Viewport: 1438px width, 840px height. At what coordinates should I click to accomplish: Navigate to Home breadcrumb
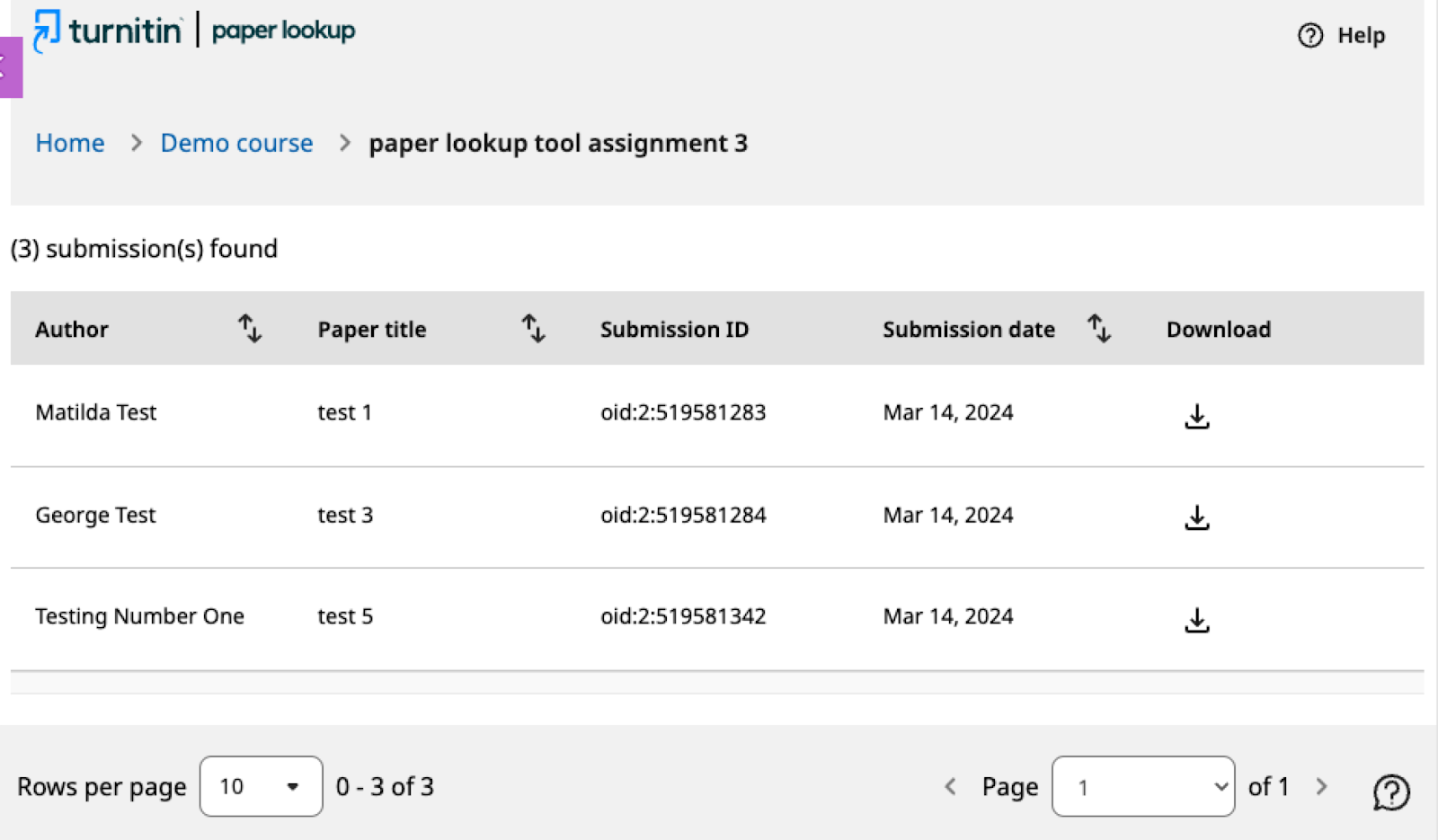coord(70,143)
